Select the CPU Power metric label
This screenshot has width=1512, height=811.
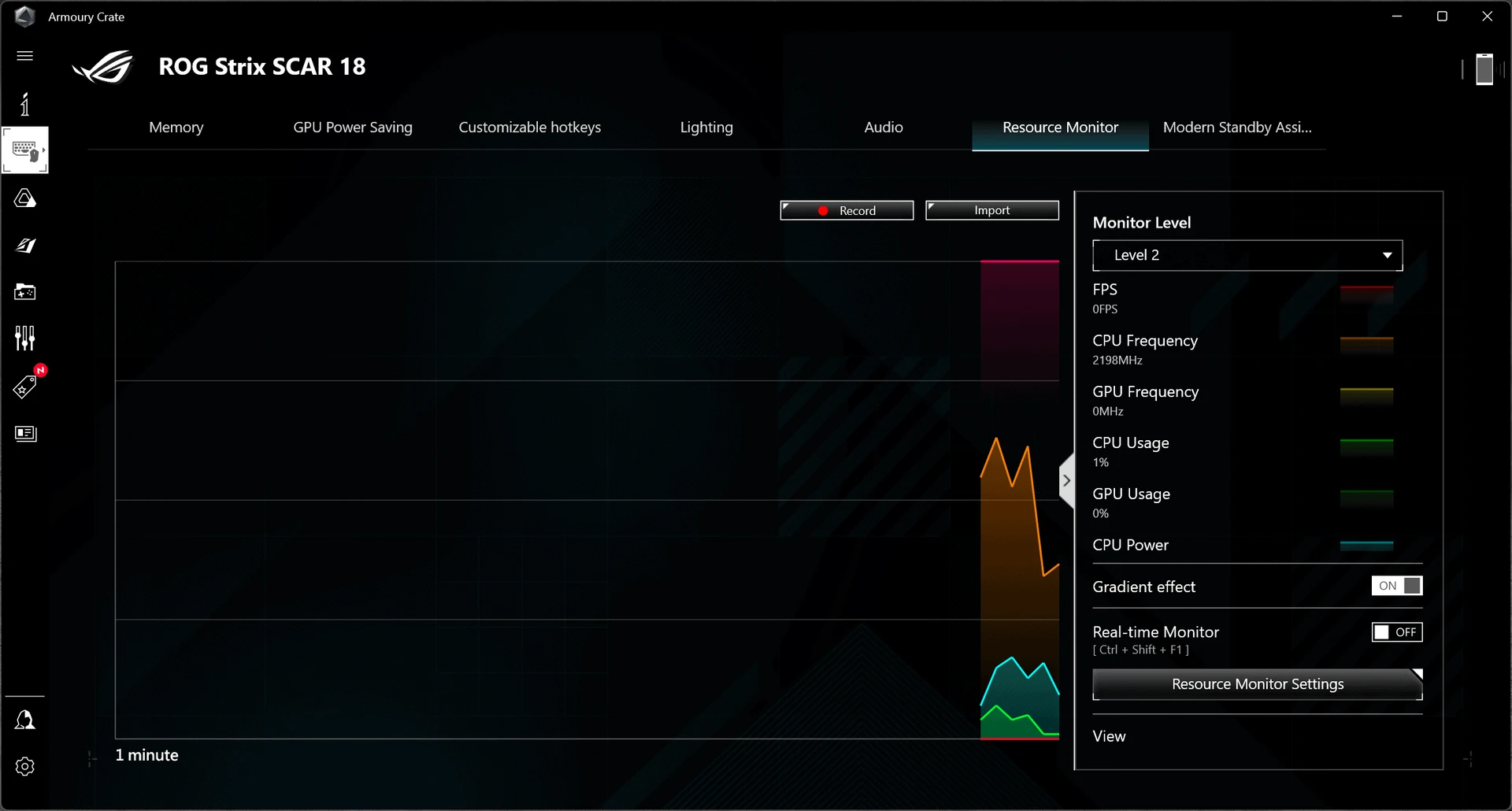(1131, 545)
